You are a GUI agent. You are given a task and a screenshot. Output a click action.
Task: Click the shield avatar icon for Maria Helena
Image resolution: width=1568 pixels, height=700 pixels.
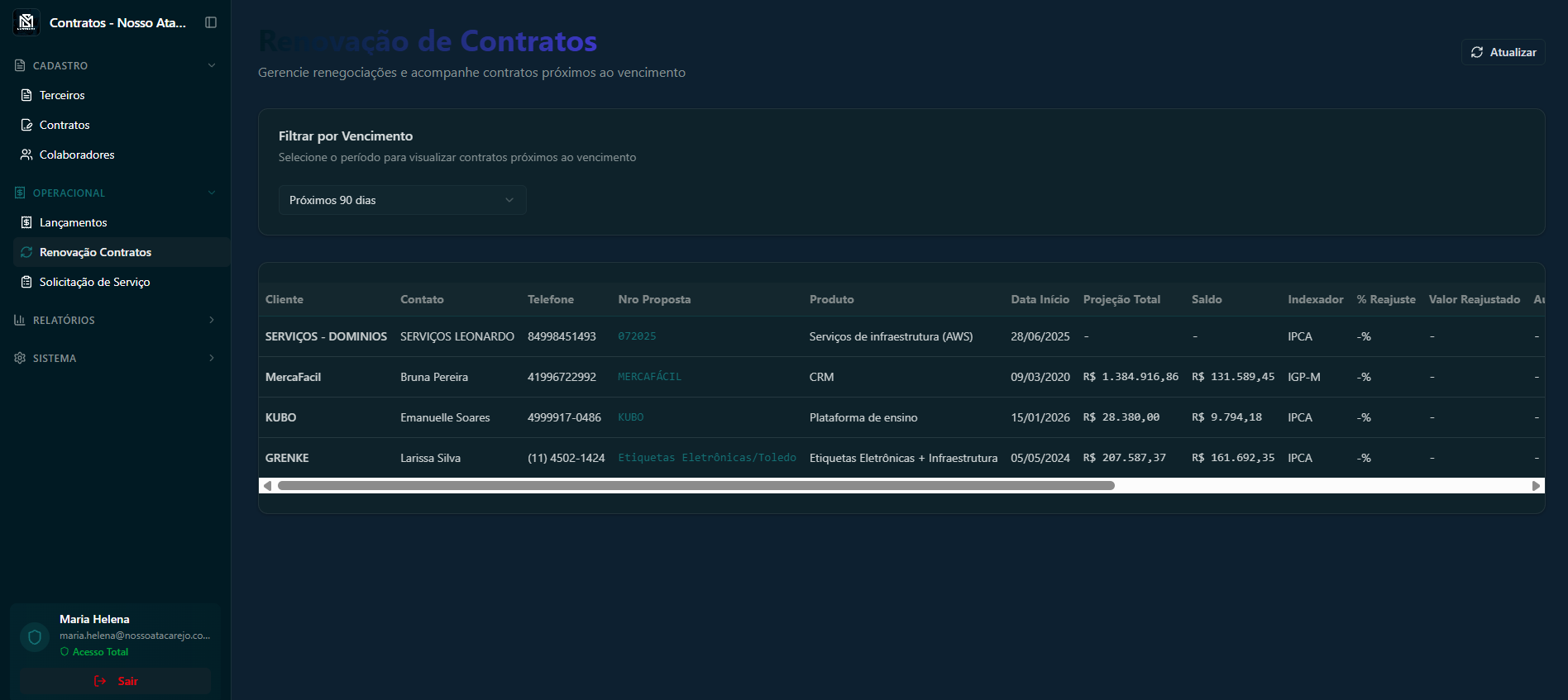[x=35, y=637]
